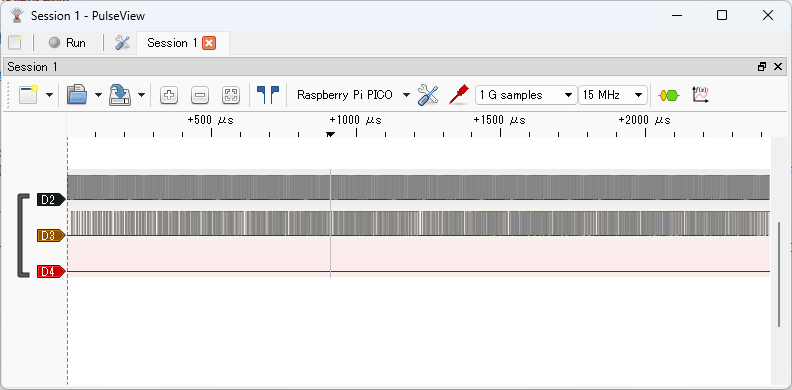
Task: Click the channel group bracket handle
Action: pyautogui.click(x=22, y=235)
